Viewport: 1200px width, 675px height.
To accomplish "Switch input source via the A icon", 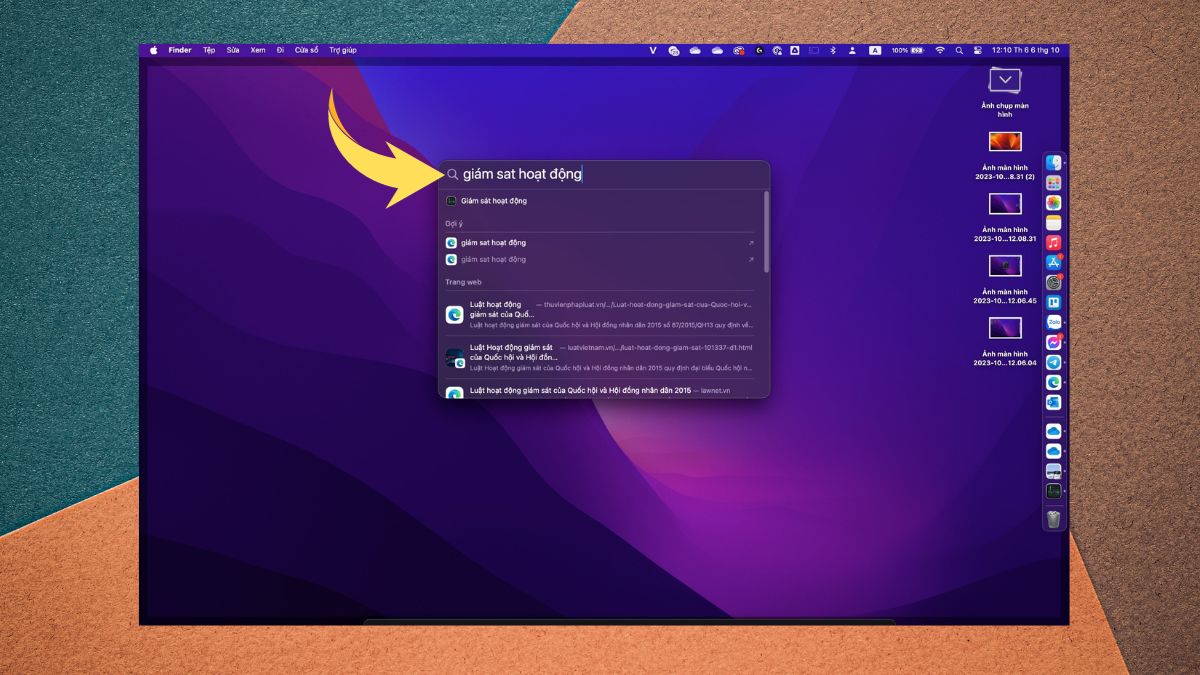I will click(x=875, y=50).
